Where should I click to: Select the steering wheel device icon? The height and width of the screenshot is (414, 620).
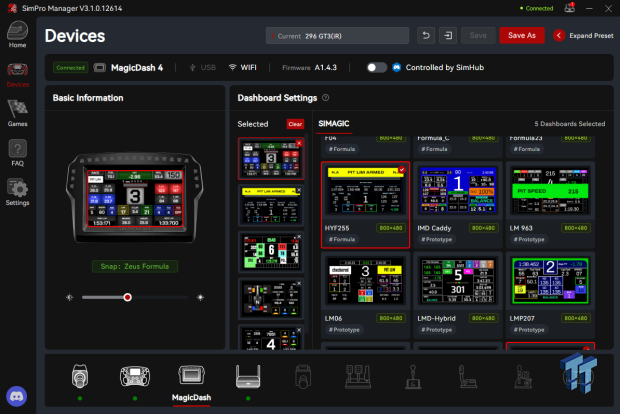point(135,376)
